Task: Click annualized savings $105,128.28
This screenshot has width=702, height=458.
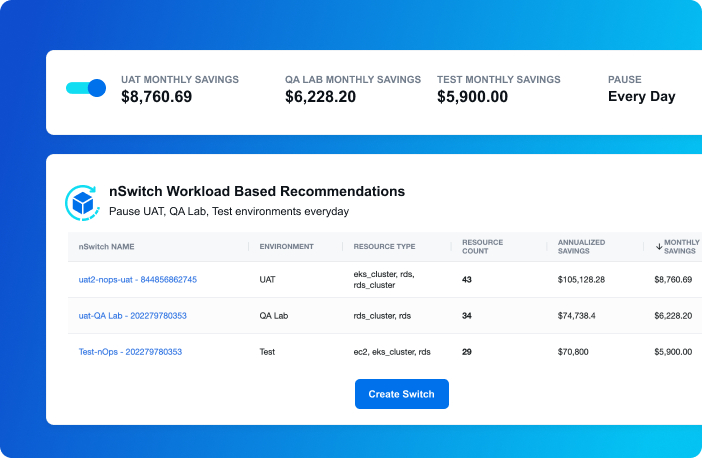Action: (x=581, y=279)
